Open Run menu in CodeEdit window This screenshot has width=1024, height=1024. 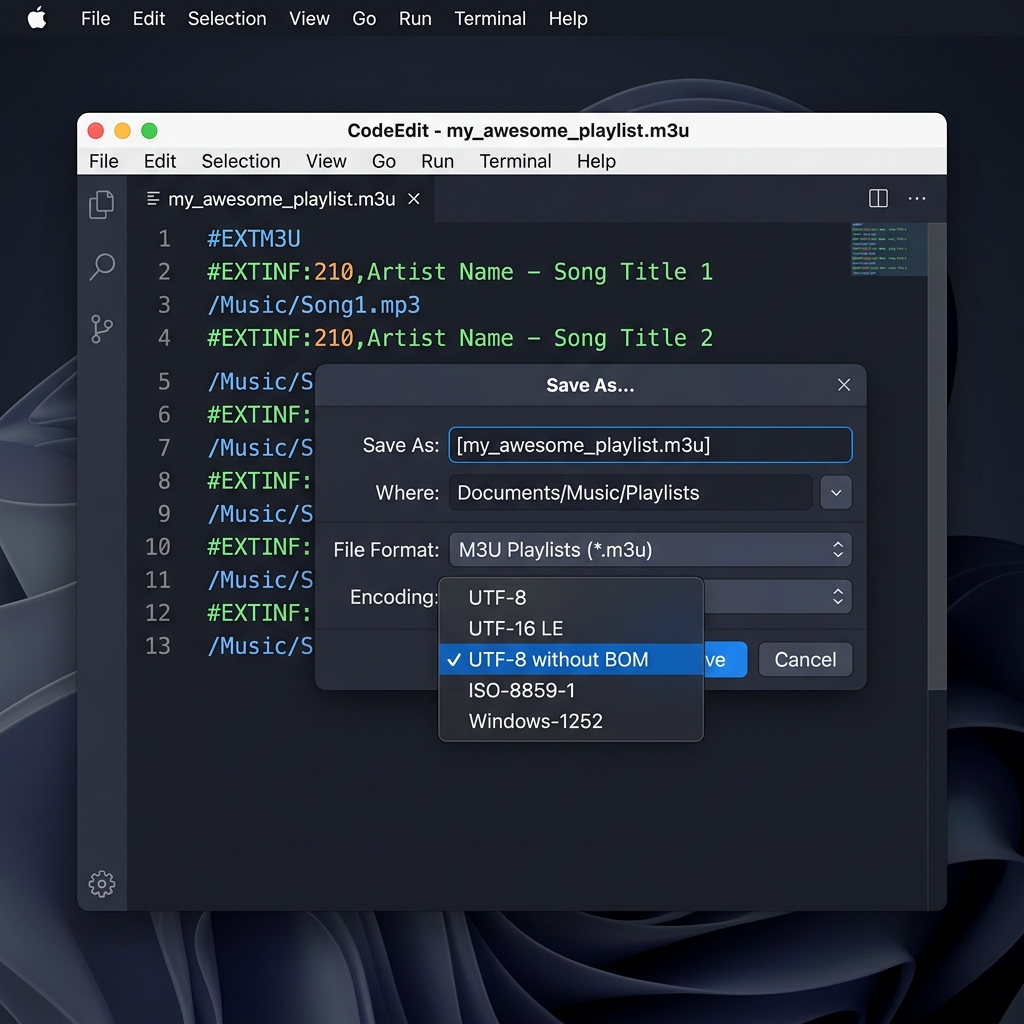point(438,161)
